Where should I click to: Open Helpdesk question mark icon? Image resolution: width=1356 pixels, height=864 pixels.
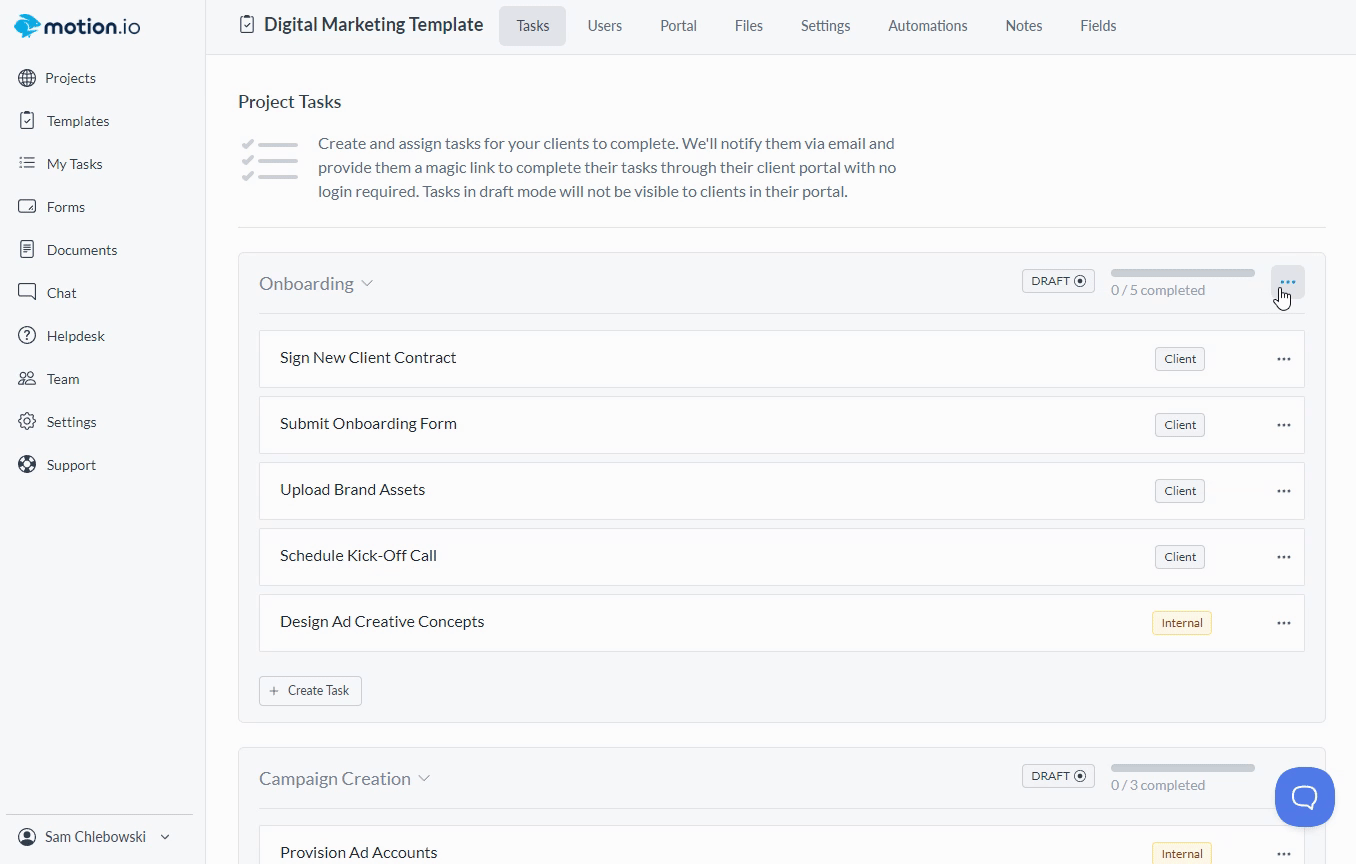coord(27,336)
